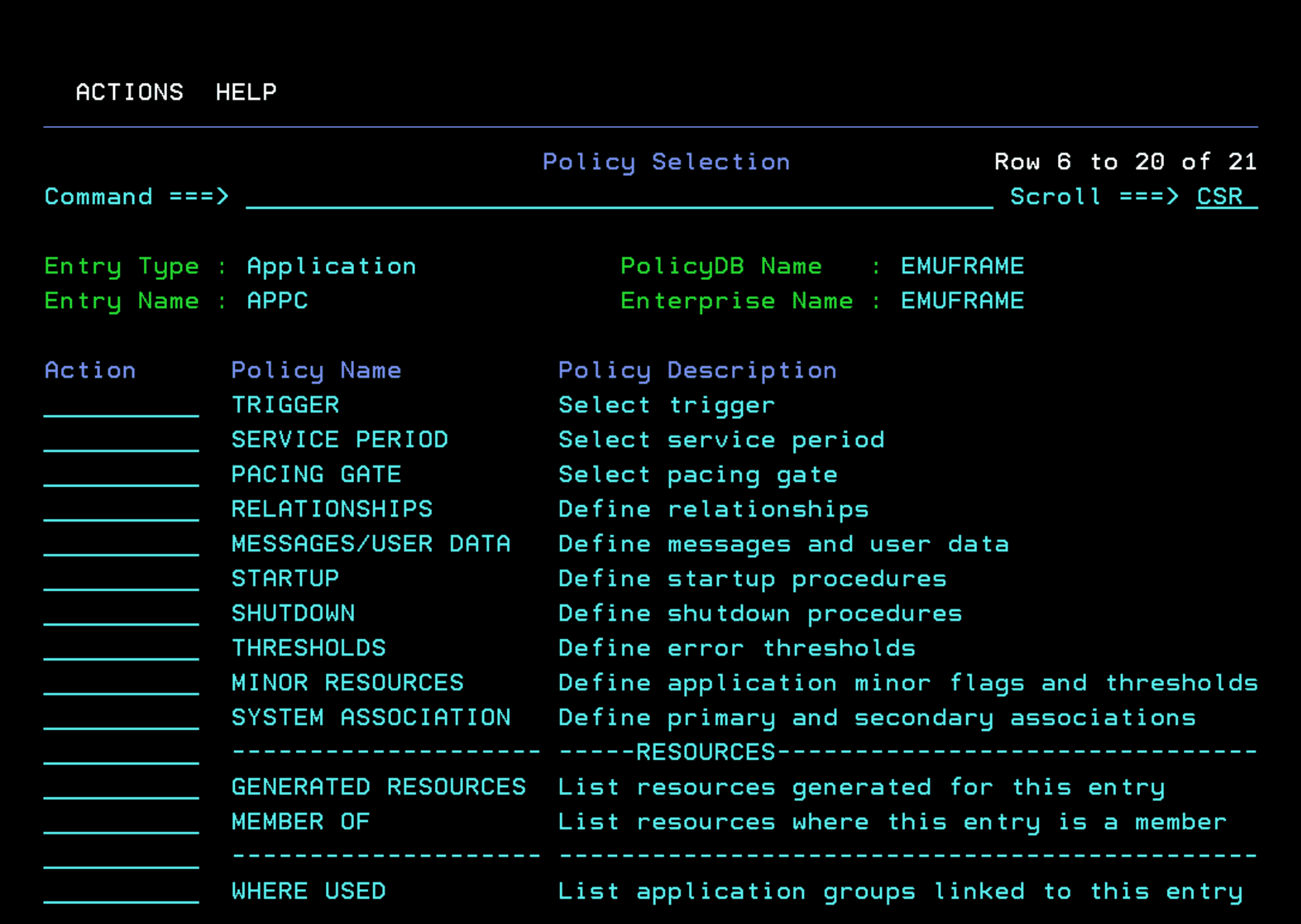Select the Action field for SERVICE PERIOD
Screen dimensions: 1301x924
[x=121, y=440]
